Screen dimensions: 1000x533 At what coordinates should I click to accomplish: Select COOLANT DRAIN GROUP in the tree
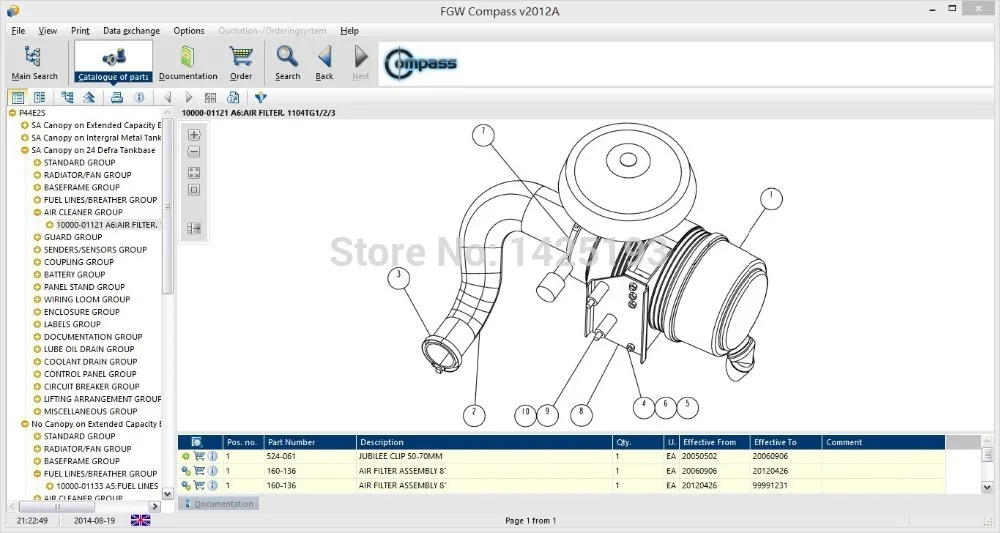91,361
